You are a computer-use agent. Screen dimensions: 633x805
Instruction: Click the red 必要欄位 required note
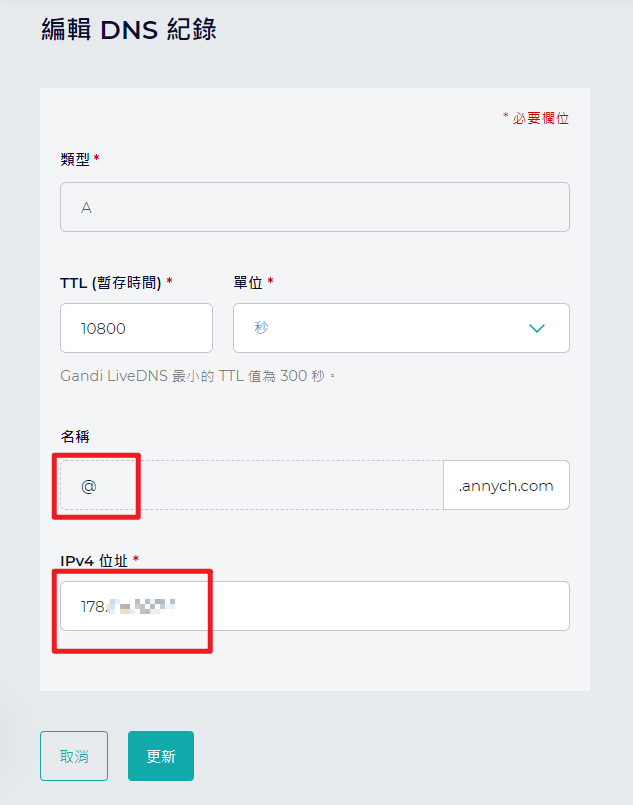536,118
